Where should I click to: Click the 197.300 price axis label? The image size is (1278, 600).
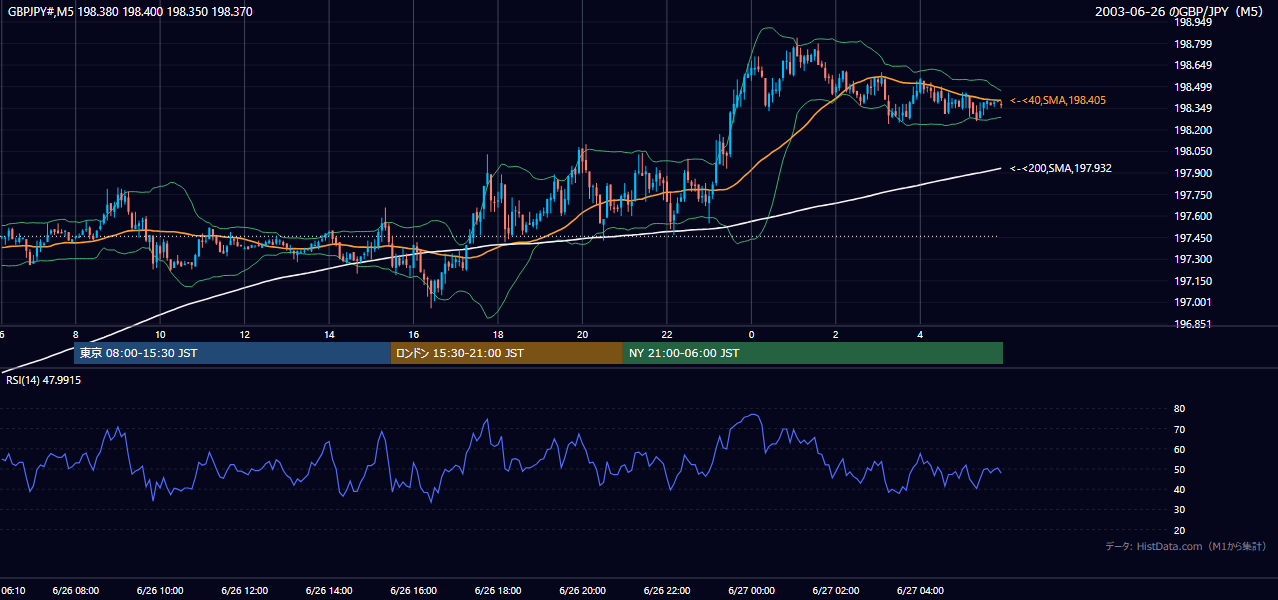tap(1193, 259)
